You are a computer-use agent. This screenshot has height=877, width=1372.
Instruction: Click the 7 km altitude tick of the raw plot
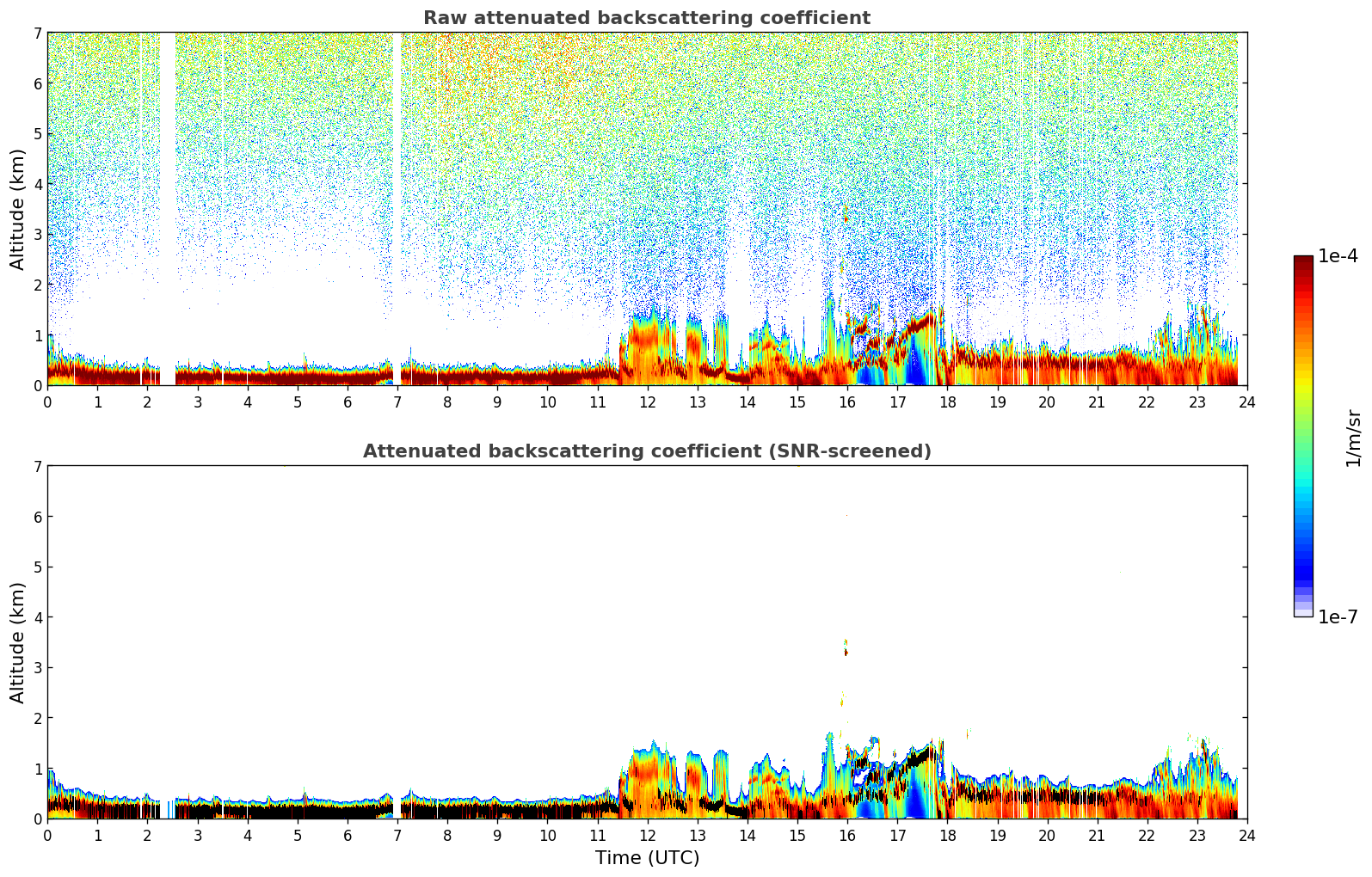coord(38,34)
